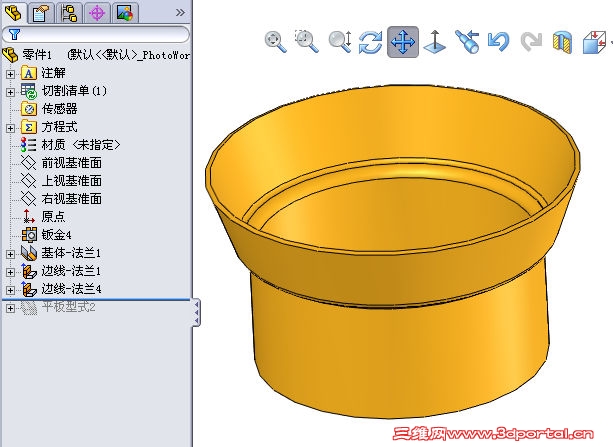Select the 边线-法兰1 edge flange feature

(x=71, y=271)
